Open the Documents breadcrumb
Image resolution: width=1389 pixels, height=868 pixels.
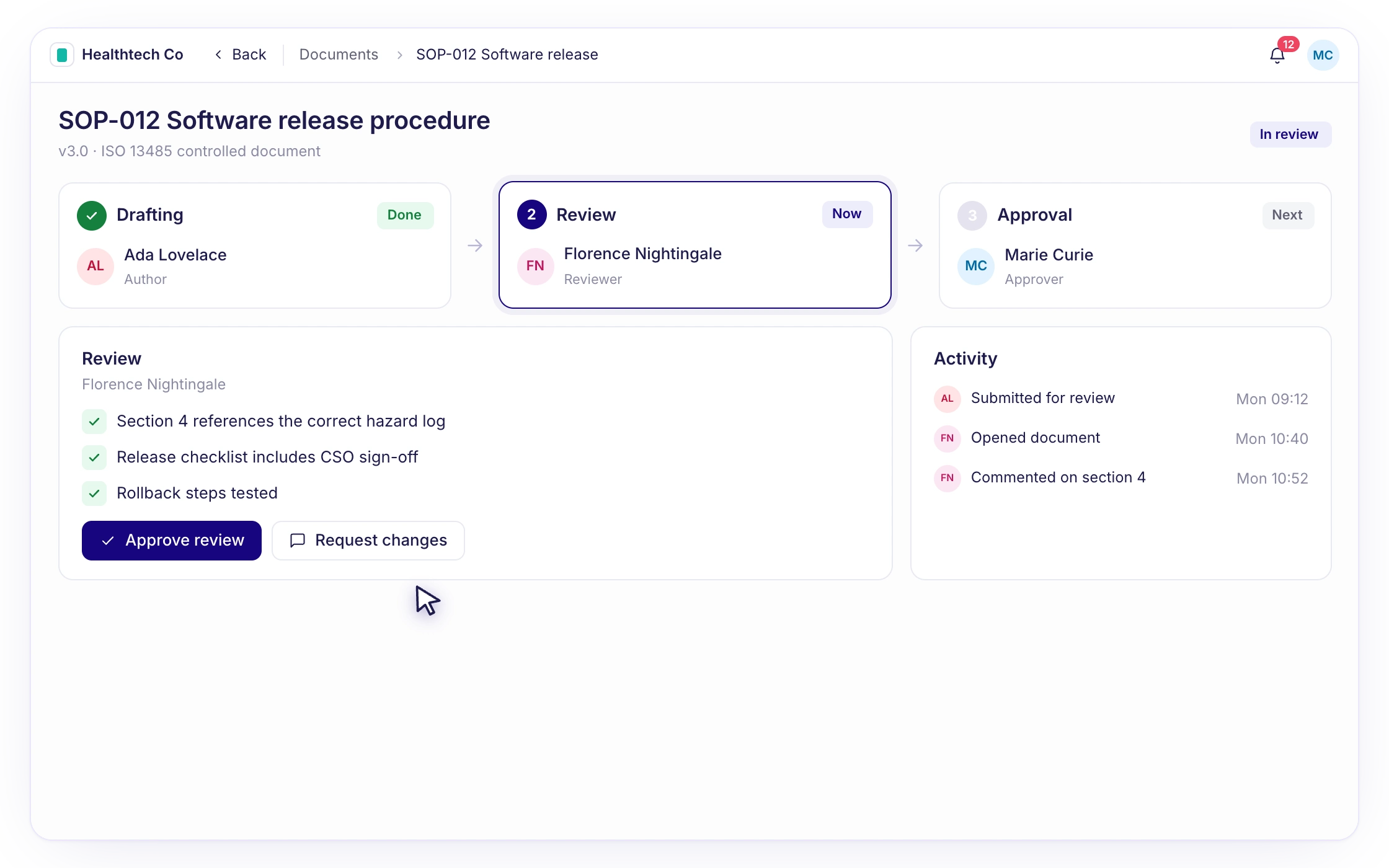339,55
